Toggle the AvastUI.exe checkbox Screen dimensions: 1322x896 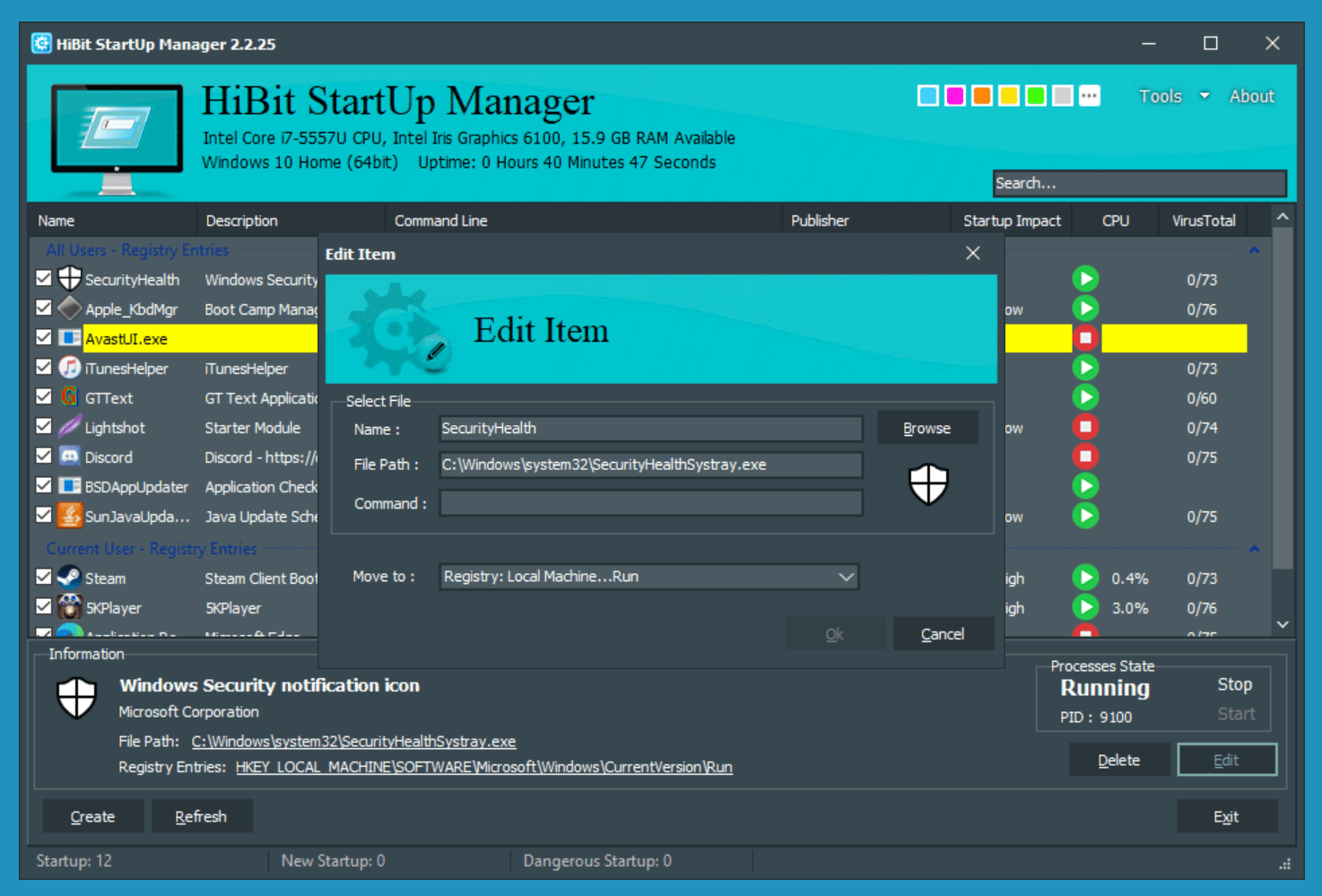coord(43,338)
